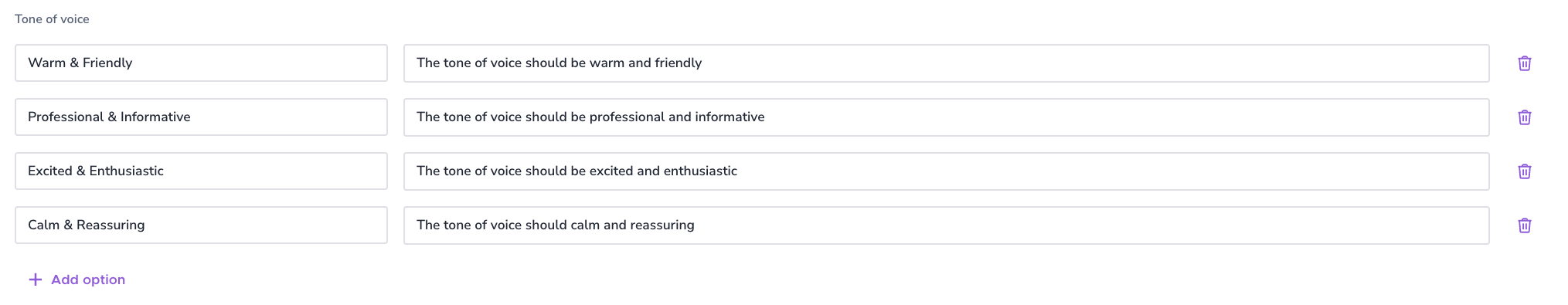Select the Excited & Enthusiastic name field
This screenshot has height=305, width=1568.
(x=201, y=171)
